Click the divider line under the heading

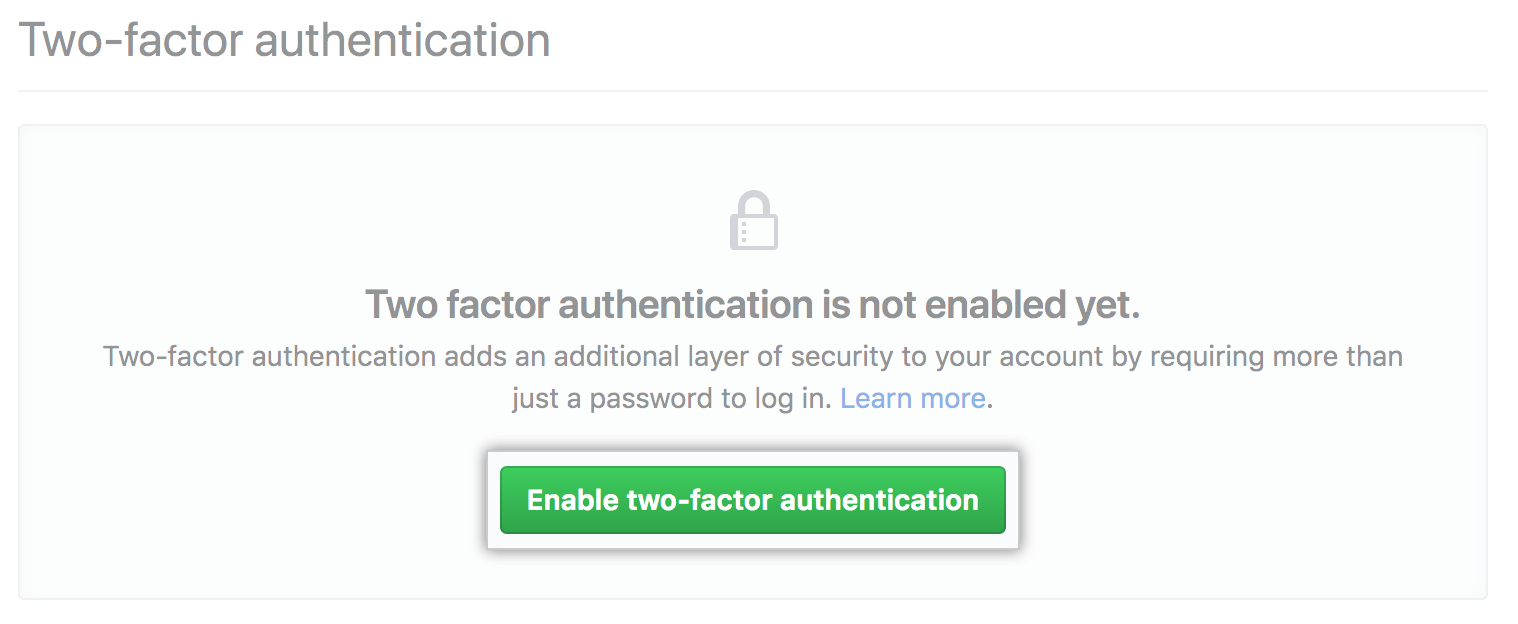755,88
